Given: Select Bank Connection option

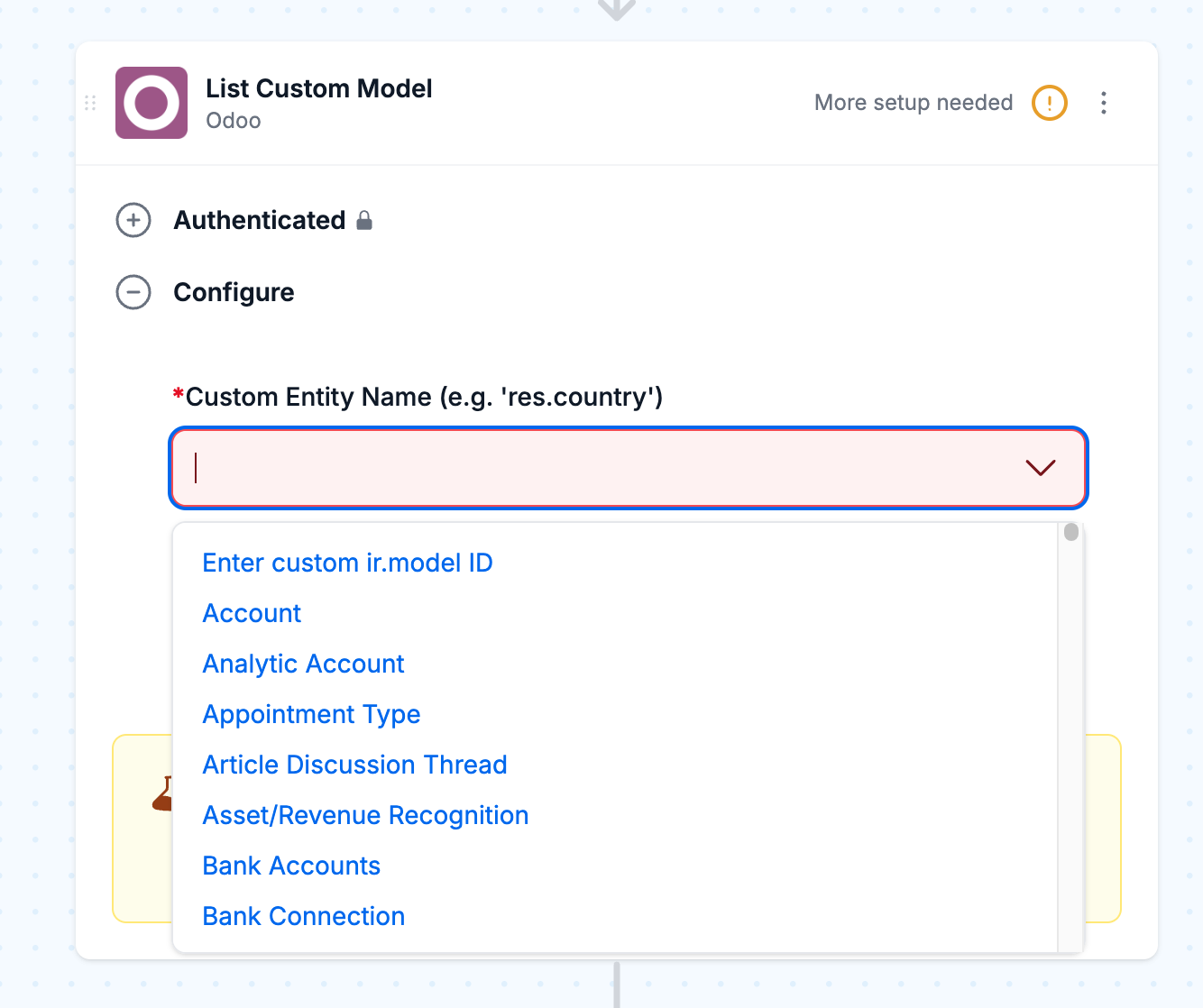Looking at the screenshot, I should (x=303, y=916).
